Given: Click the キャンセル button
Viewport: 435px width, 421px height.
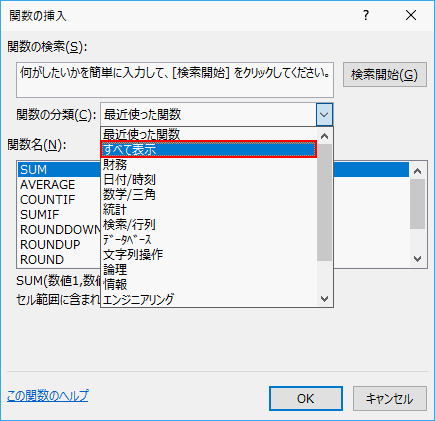Looking at the screenshot, I should coord(390,399).
